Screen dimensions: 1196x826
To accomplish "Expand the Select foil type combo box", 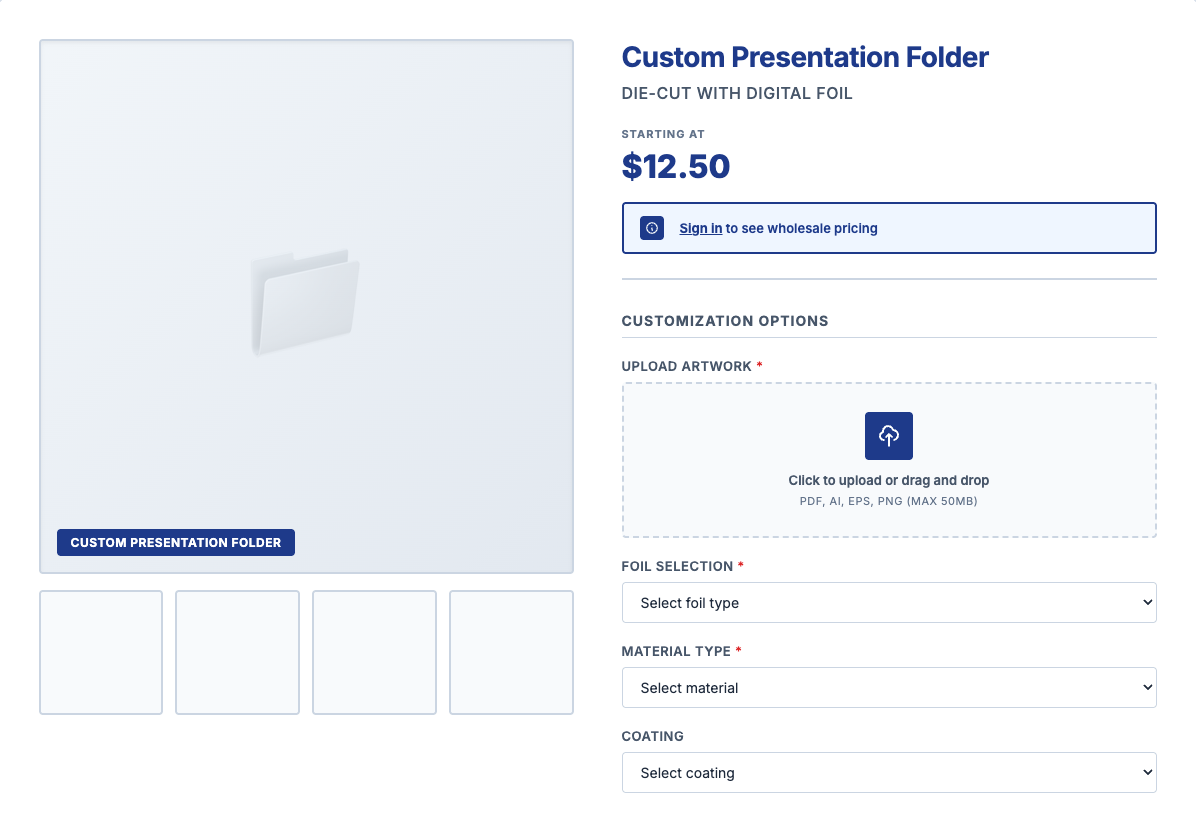I will tap(888, 602).
